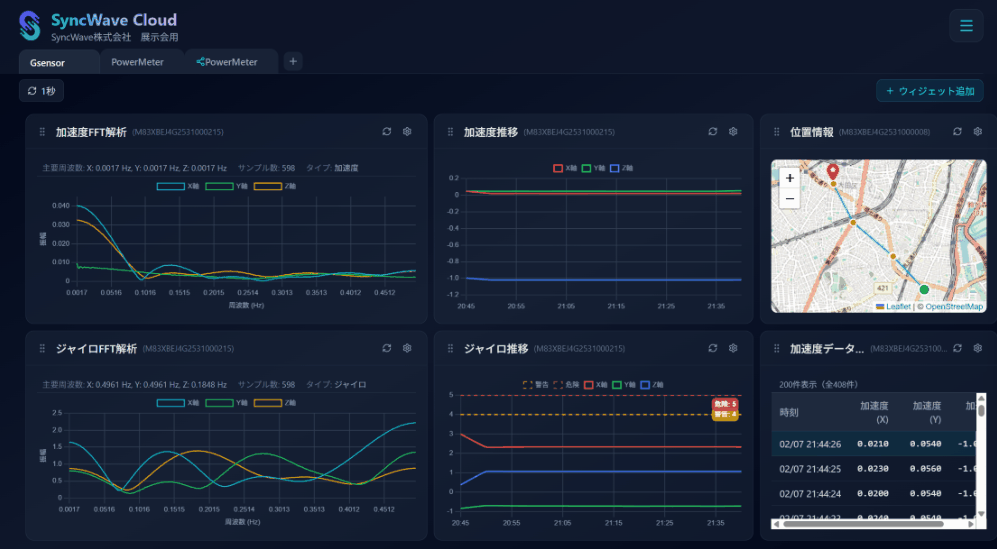Image resolution: width=997 pixels, height=549 pixels.
Task: Open settings gear of ジャイロ推移 widget
Action: [x=733, y=349]
